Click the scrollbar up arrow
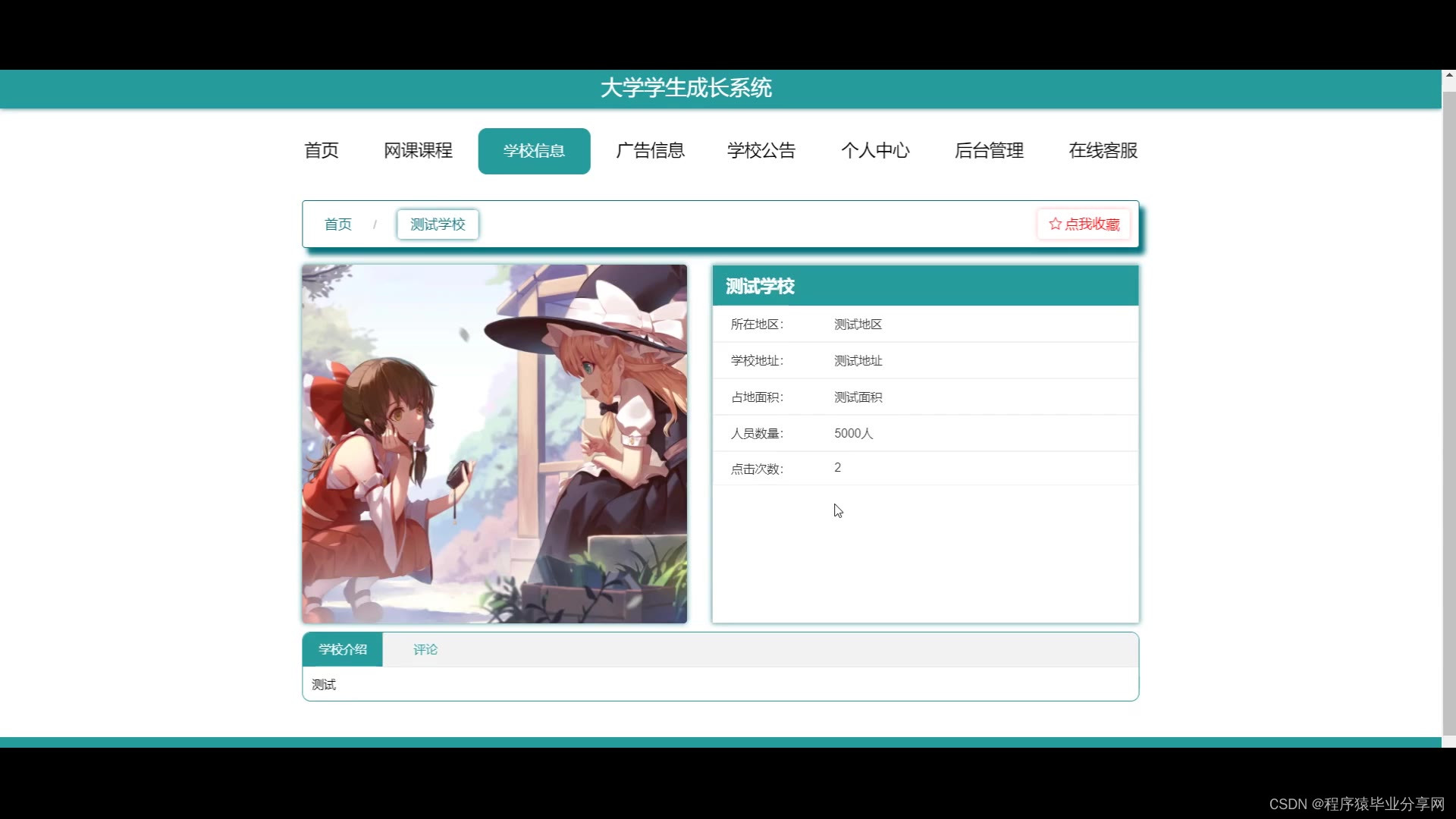Viewport: 1456px width, 819px height. coord(1448,75)
